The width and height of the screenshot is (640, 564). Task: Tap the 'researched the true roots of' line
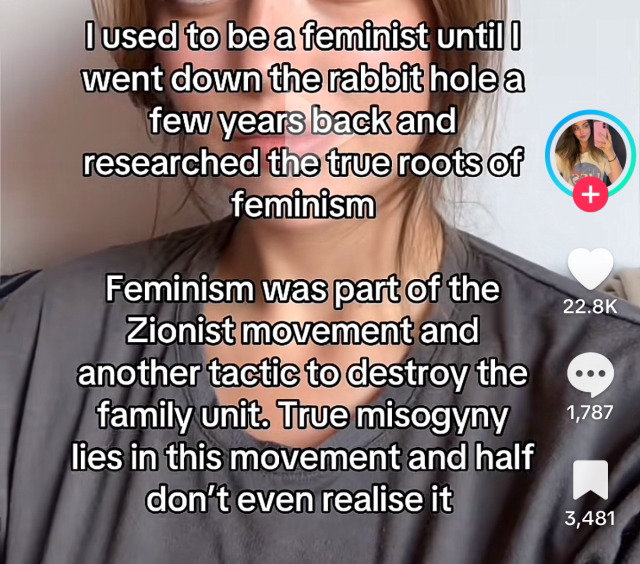tap(302, 163)
